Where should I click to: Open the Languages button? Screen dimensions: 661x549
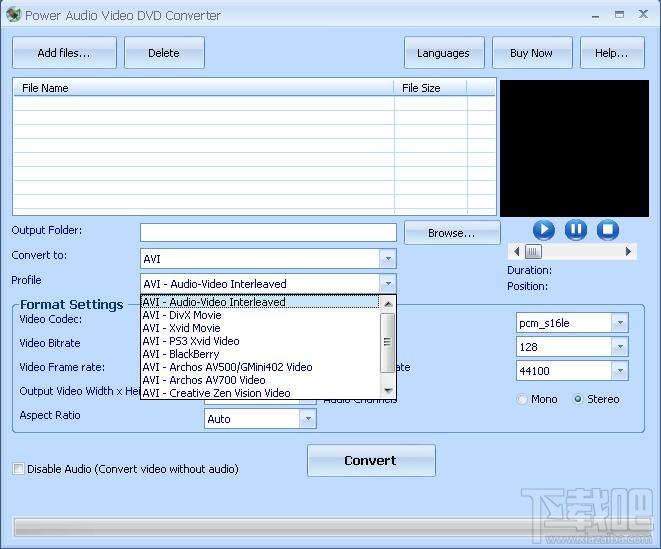(443, 53)
